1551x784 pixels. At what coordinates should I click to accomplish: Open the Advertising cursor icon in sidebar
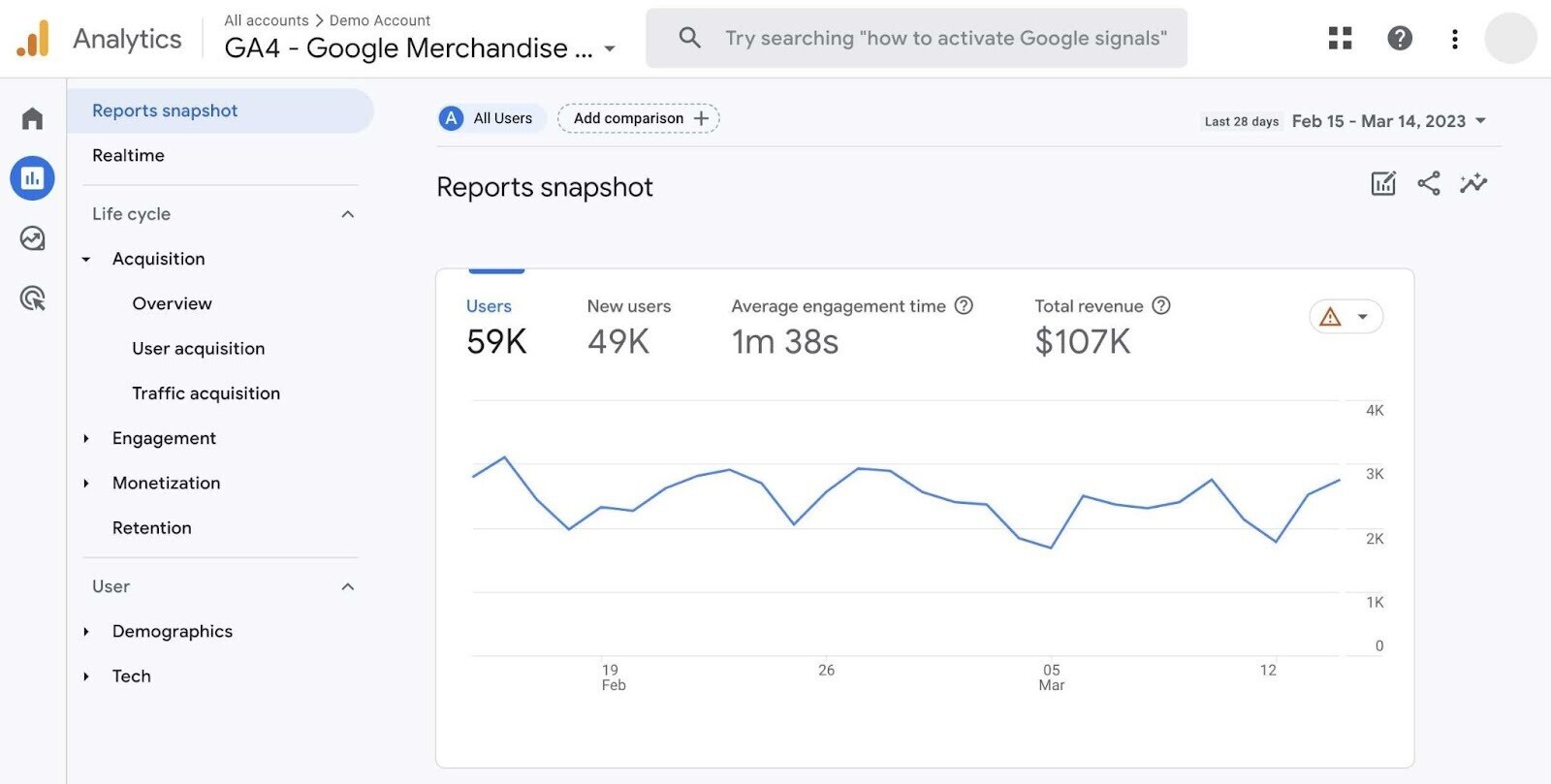pyautogui.click(x=32, y=298)
